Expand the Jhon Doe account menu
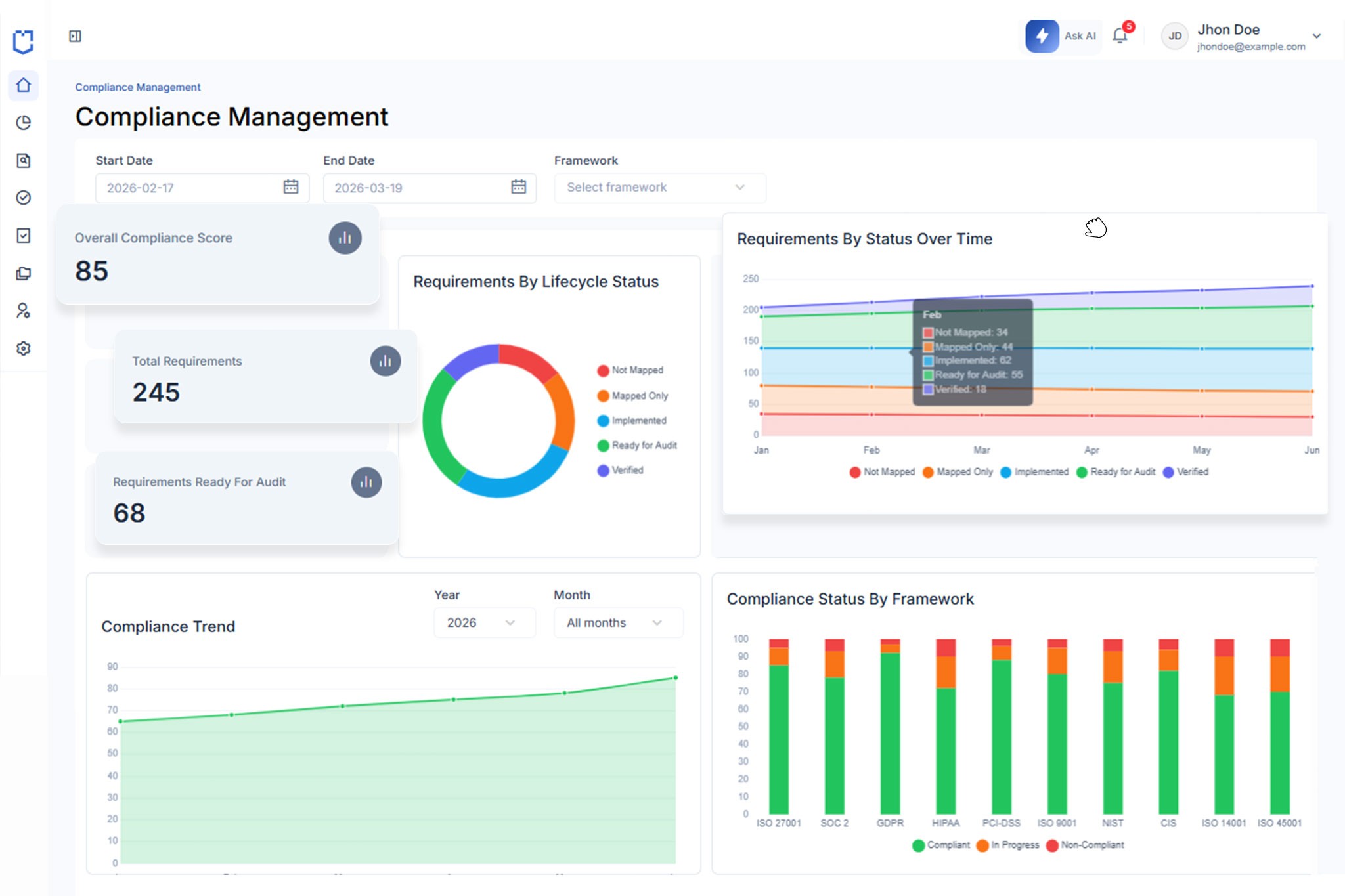Image resolution: width=1345 pixels, height=896 pixels. pos(1316,36)
